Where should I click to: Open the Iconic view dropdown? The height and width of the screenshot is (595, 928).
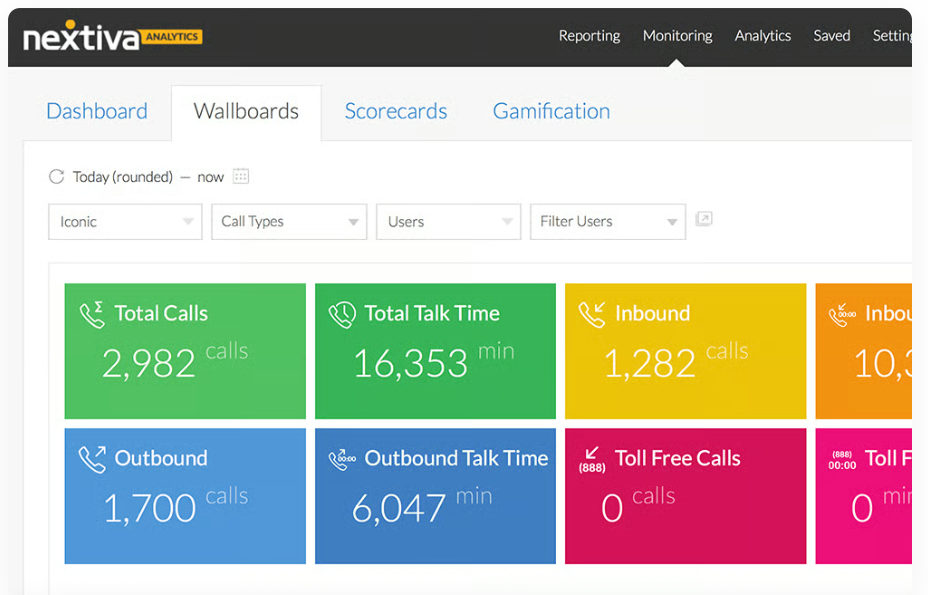125,221
